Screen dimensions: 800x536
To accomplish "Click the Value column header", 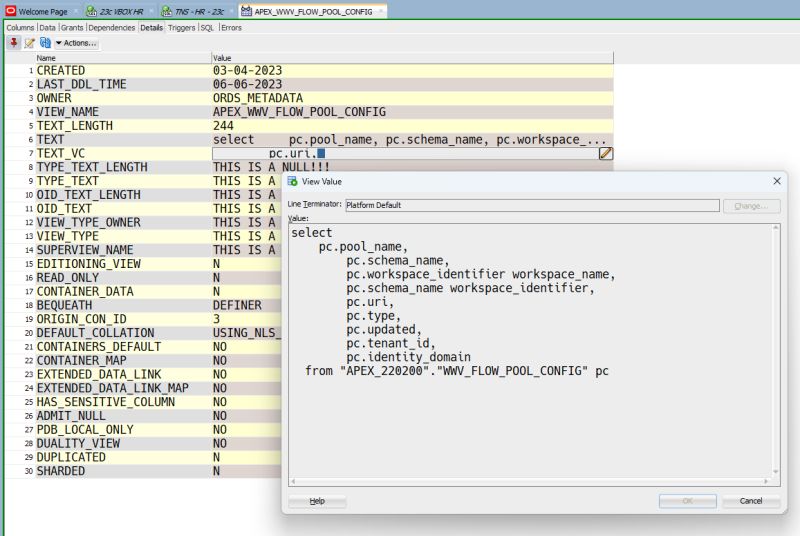I will [x=412, y=58].
